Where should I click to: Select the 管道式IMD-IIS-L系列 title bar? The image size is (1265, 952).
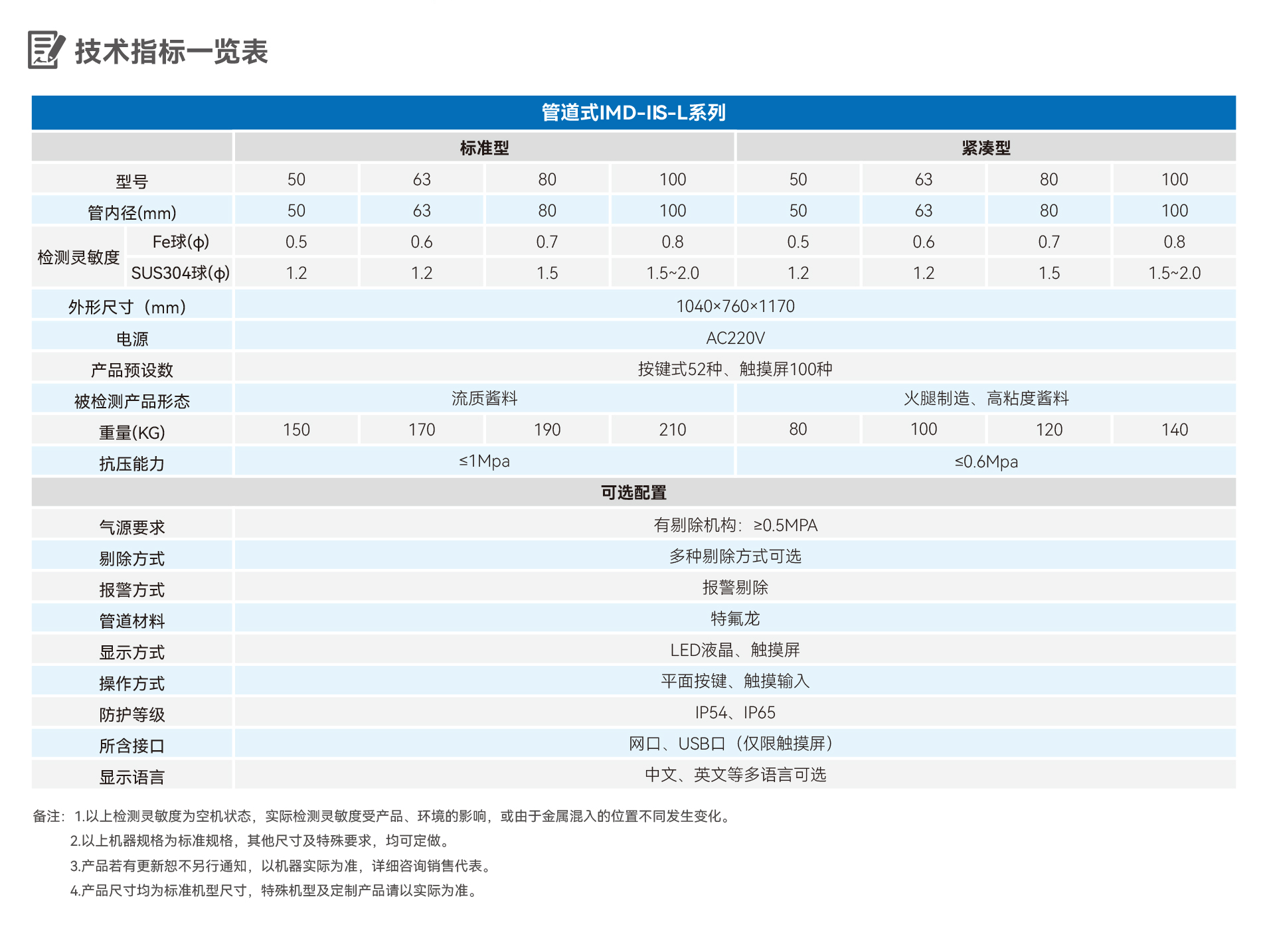pyautogui.click(x=632, y=112)
